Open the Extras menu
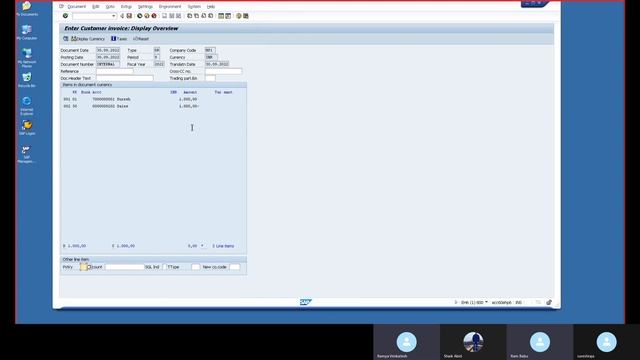The image size is (640, 360). tap(126, 7)
